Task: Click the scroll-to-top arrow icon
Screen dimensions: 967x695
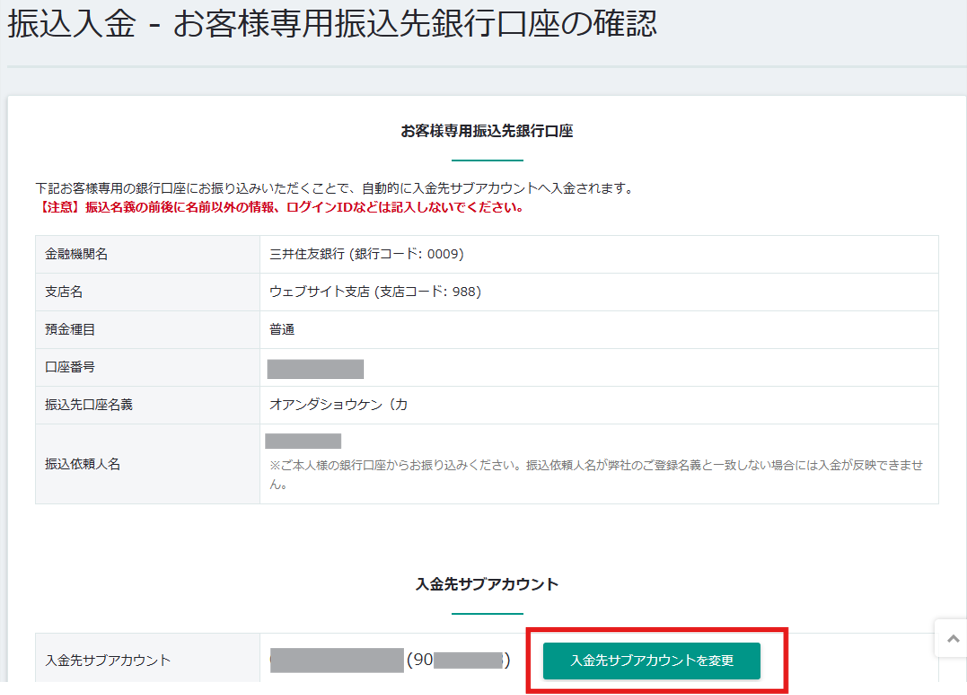Action: 951,638
